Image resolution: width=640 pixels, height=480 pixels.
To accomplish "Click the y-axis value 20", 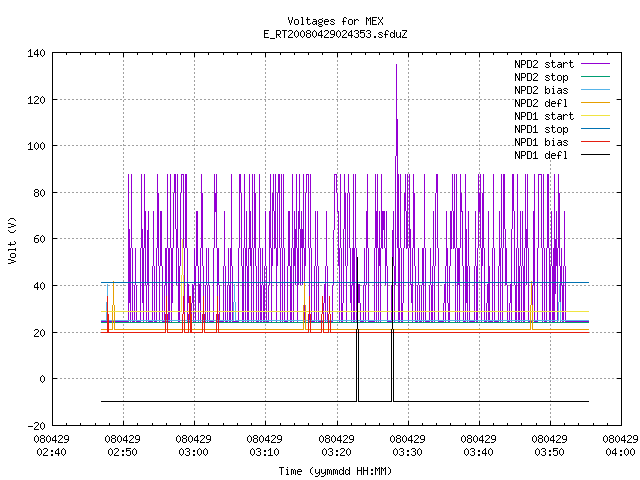I will 39,333.
